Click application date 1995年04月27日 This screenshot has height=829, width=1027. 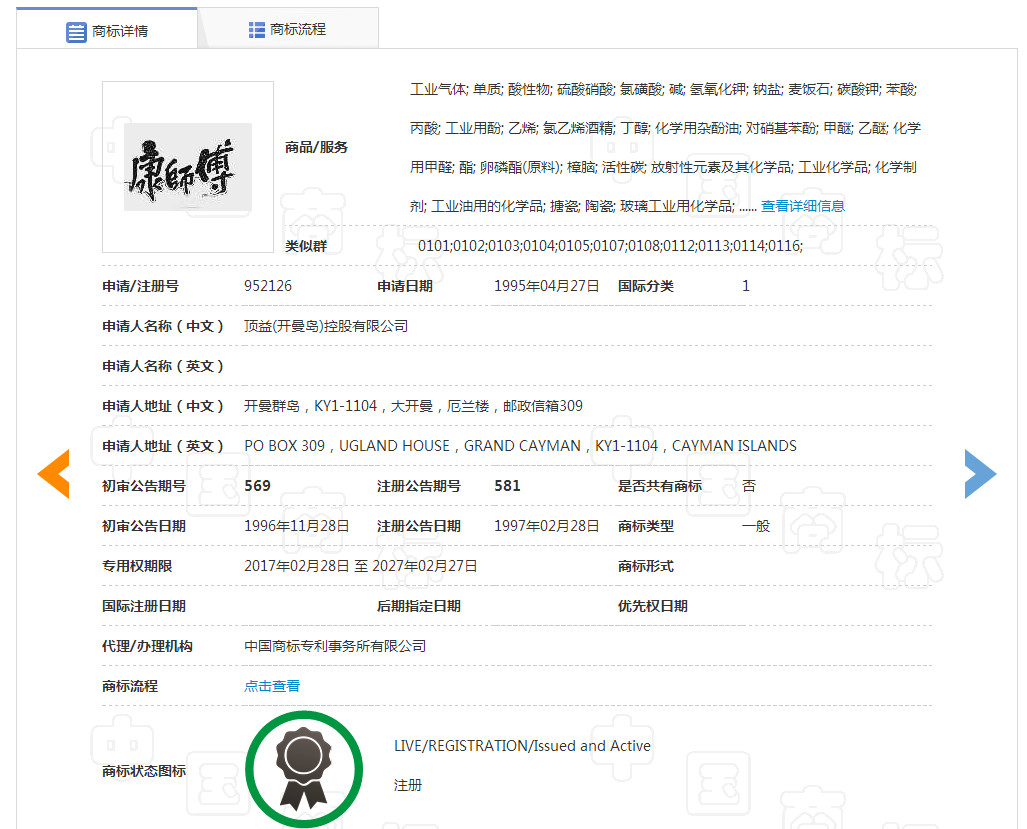546,286
